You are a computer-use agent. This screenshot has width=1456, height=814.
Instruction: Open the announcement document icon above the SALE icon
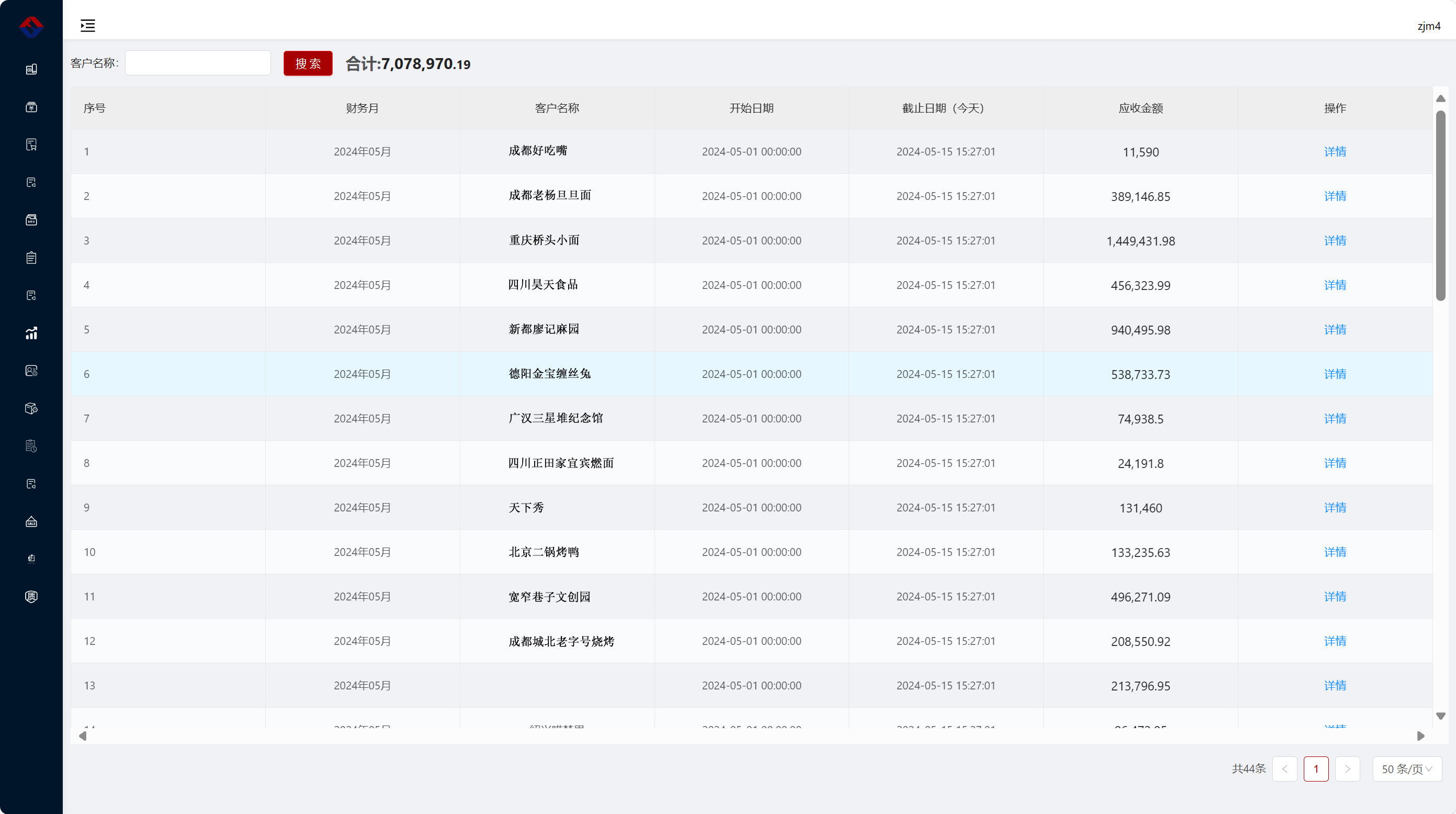pyautogui.click(x=31, y=484)
